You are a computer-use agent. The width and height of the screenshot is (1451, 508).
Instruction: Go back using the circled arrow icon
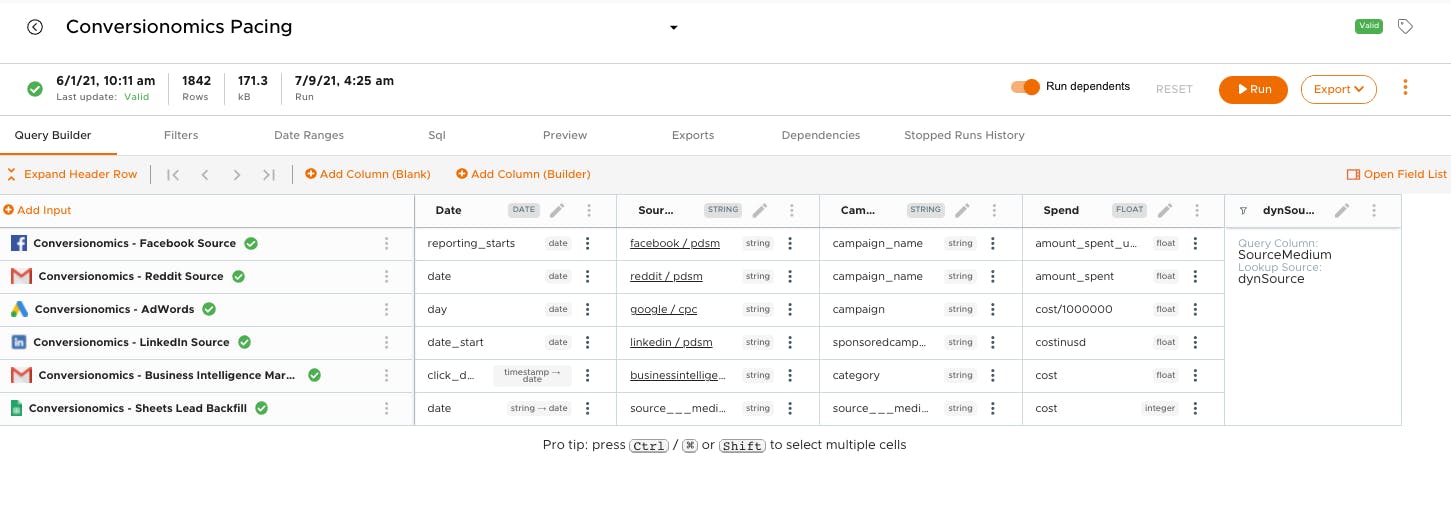click(x=35, y=27)
